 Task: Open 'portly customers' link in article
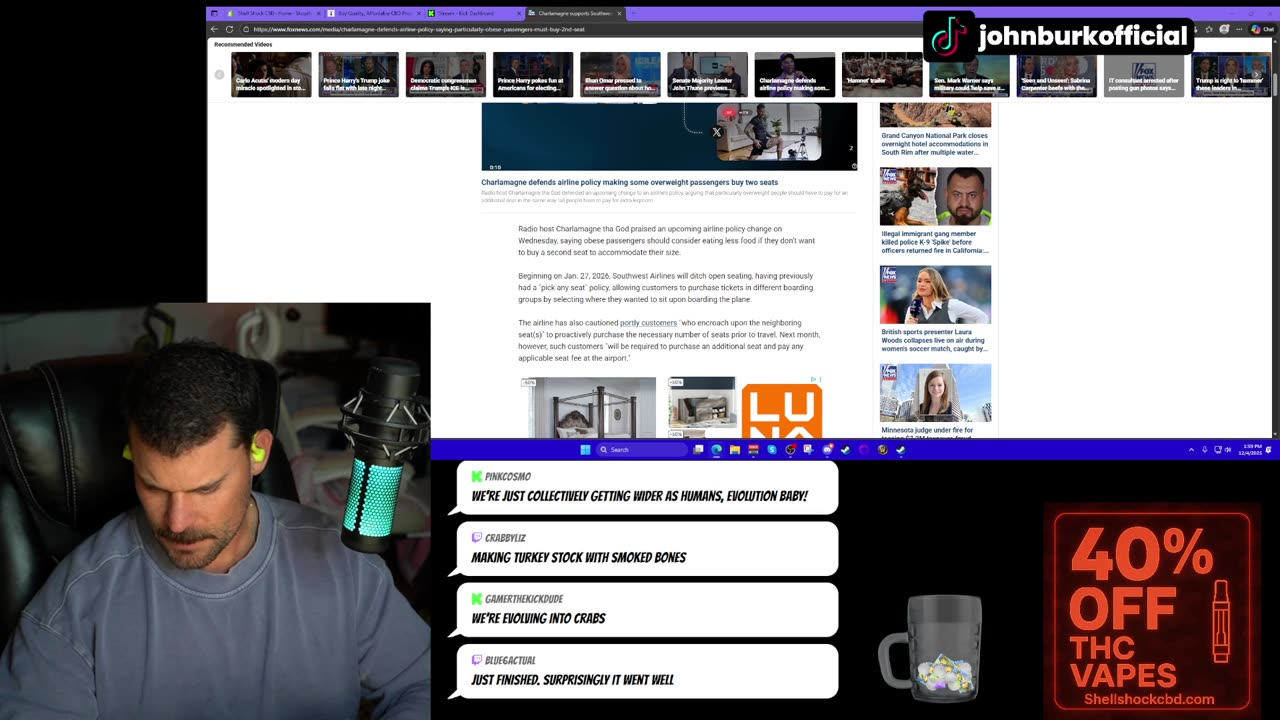point(648,323)
